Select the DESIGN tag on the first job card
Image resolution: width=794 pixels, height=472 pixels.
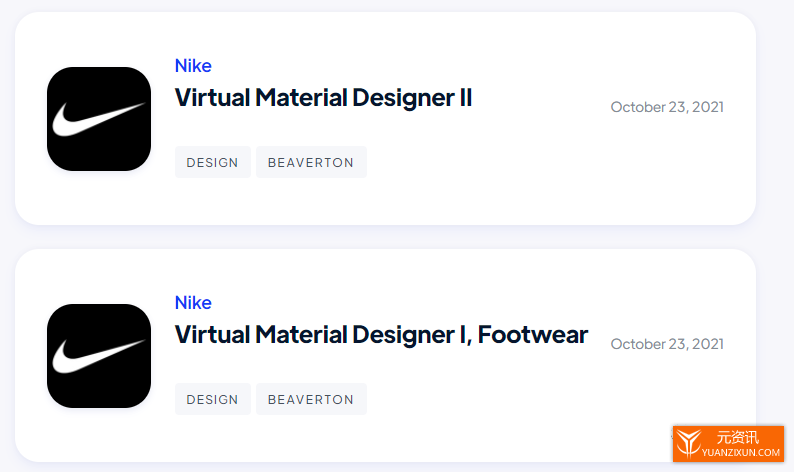213,162
